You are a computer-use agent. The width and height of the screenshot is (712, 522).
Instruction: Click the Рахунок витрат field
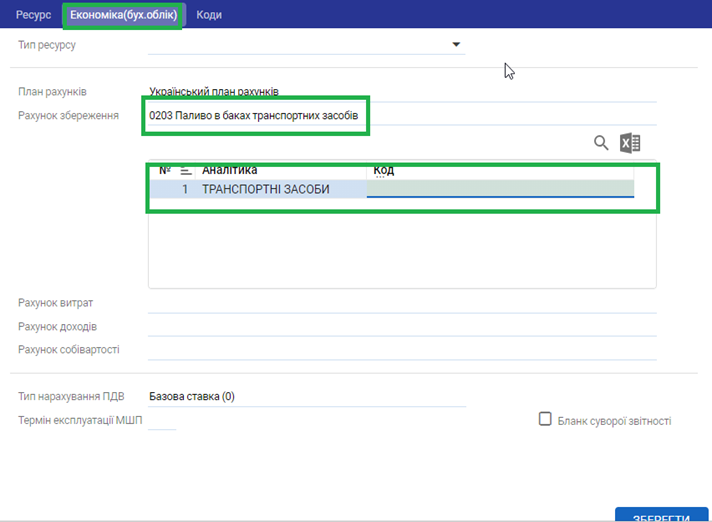[x=400, y=303]
